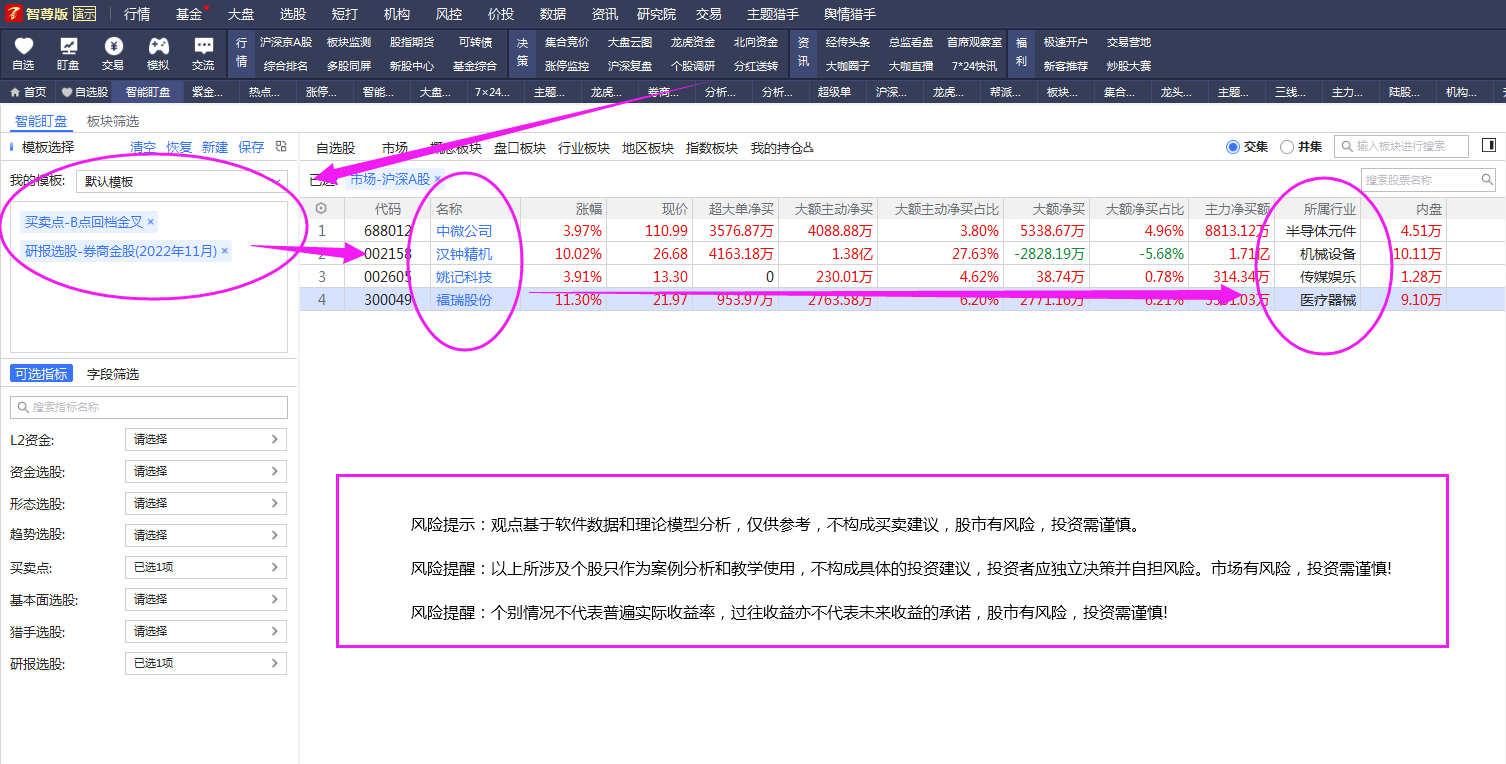
Task: Open the 极速开户 toolbar button
Action: [x=1065, y=42]
